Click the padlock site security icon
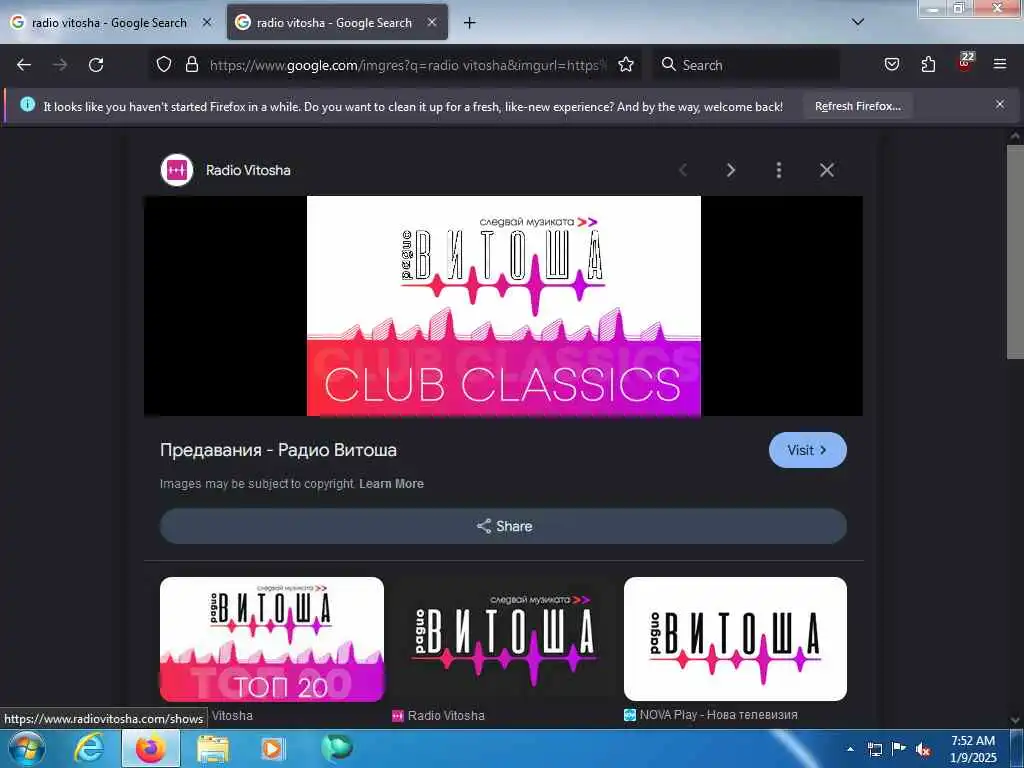The height and width of the screenshot is (768, 1024). [191, 64]
